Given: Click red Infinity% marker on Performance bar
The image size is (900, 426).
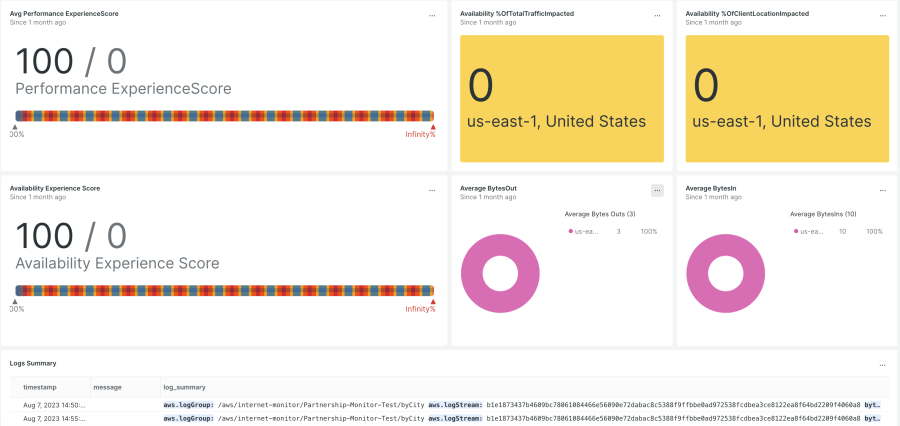Looking at the screenshot, I should point(433,127).
